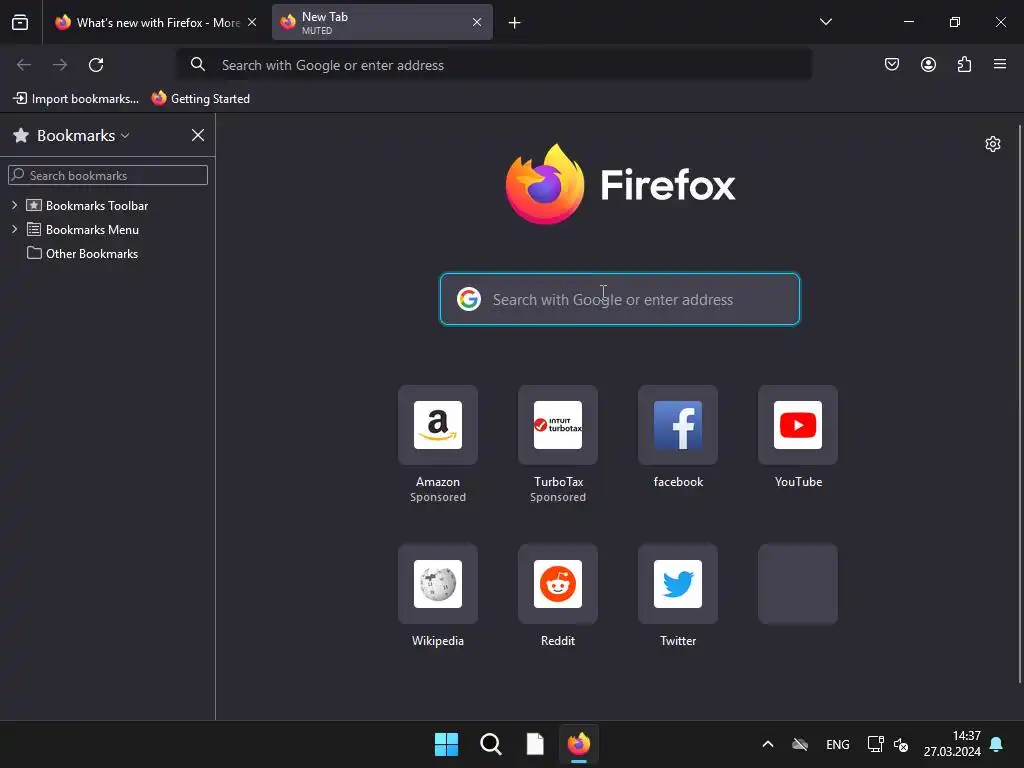
Task: Select Bookmarks Menu tree row
Action: coord(108,229)
